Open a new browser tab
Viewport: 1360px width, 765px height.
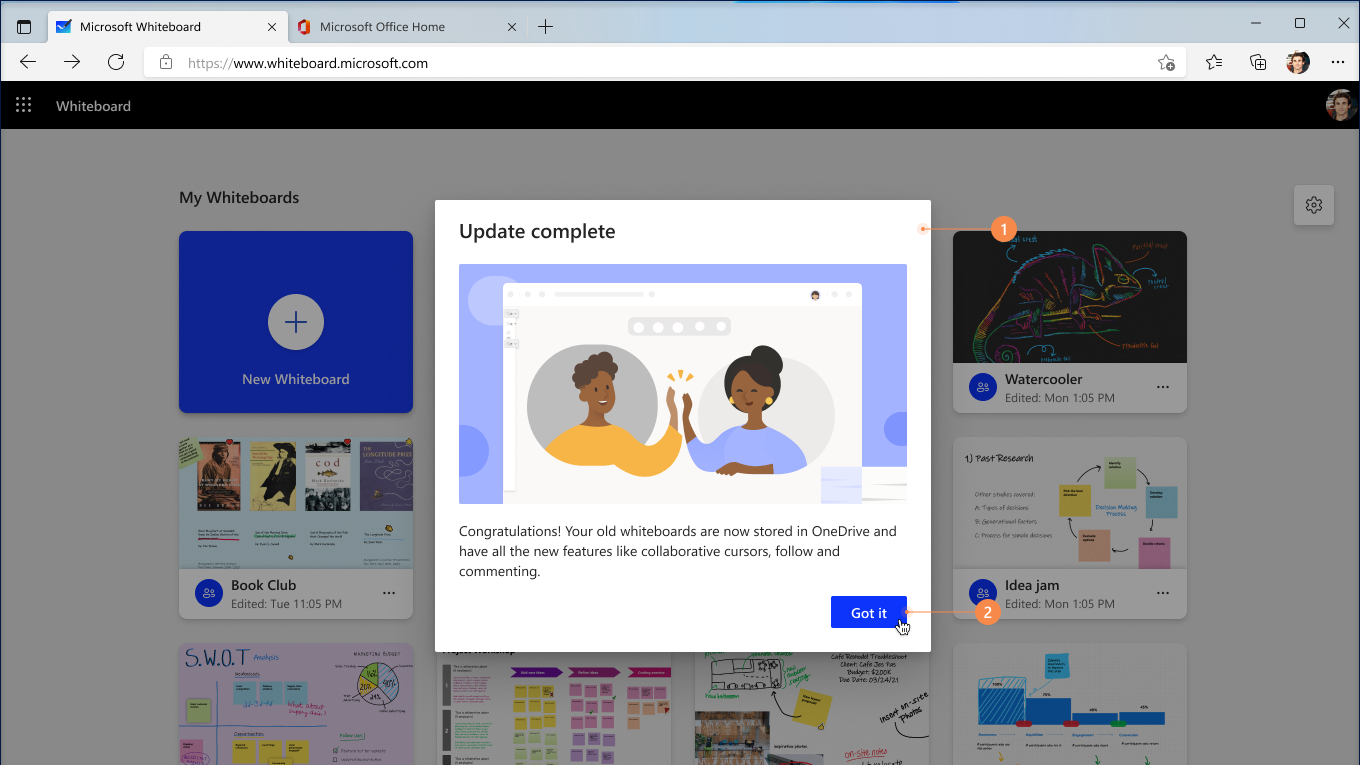click(545, 27)
